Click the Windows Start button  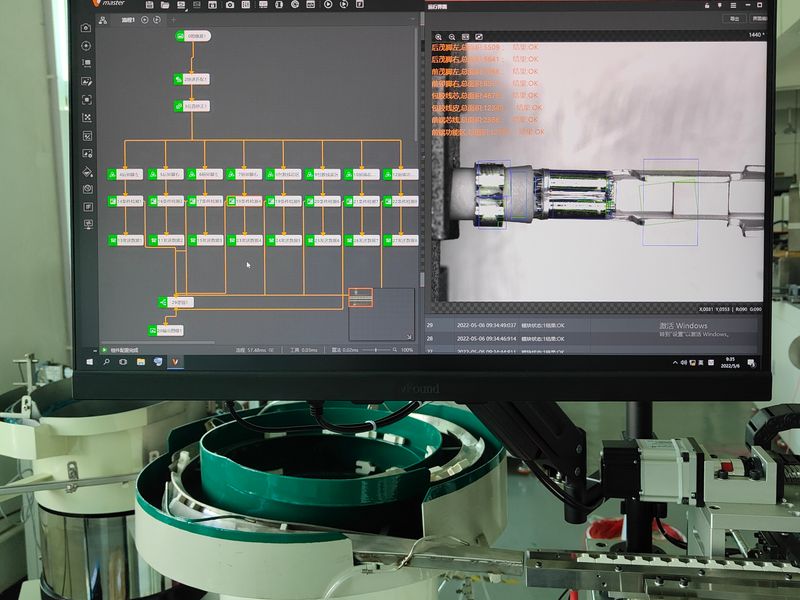pos(88,362)
